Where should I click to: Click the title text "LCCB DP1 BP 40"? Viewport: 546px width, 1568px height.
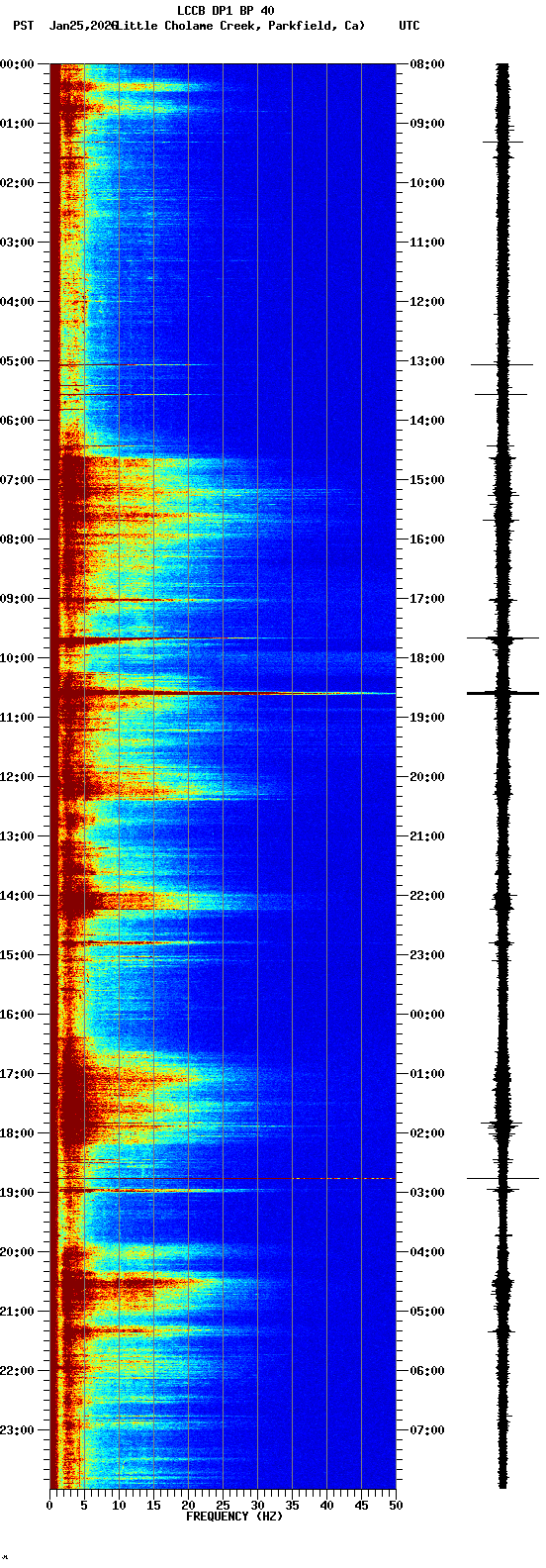pos(226,11)
